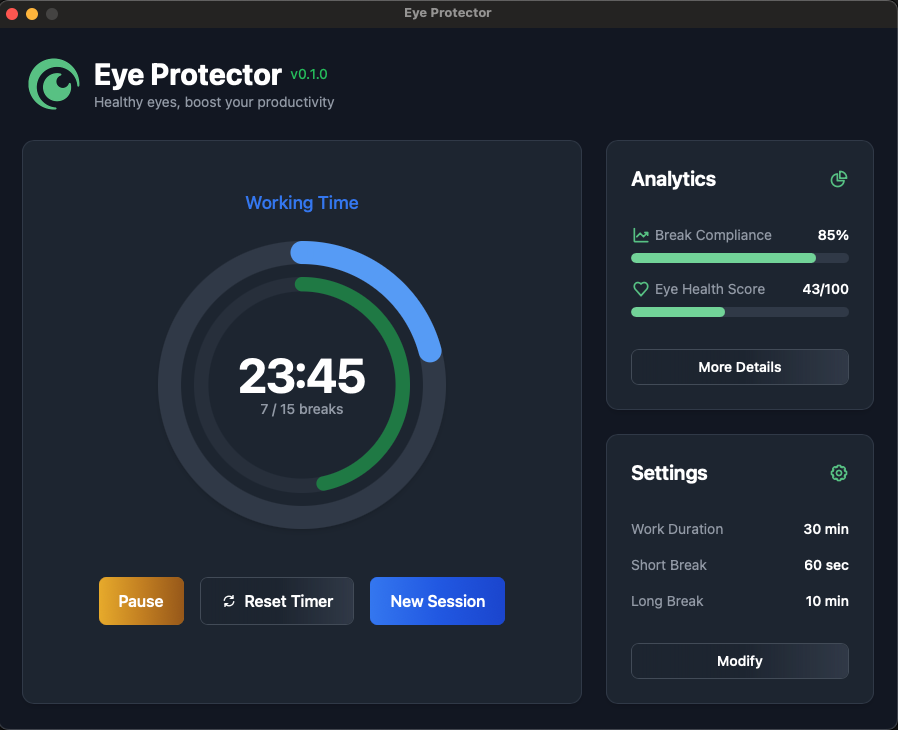Click the refresh icon on Reset Timer button
Image resolution: width=898 pixels, height=730 pixels.
coord(227,601)
